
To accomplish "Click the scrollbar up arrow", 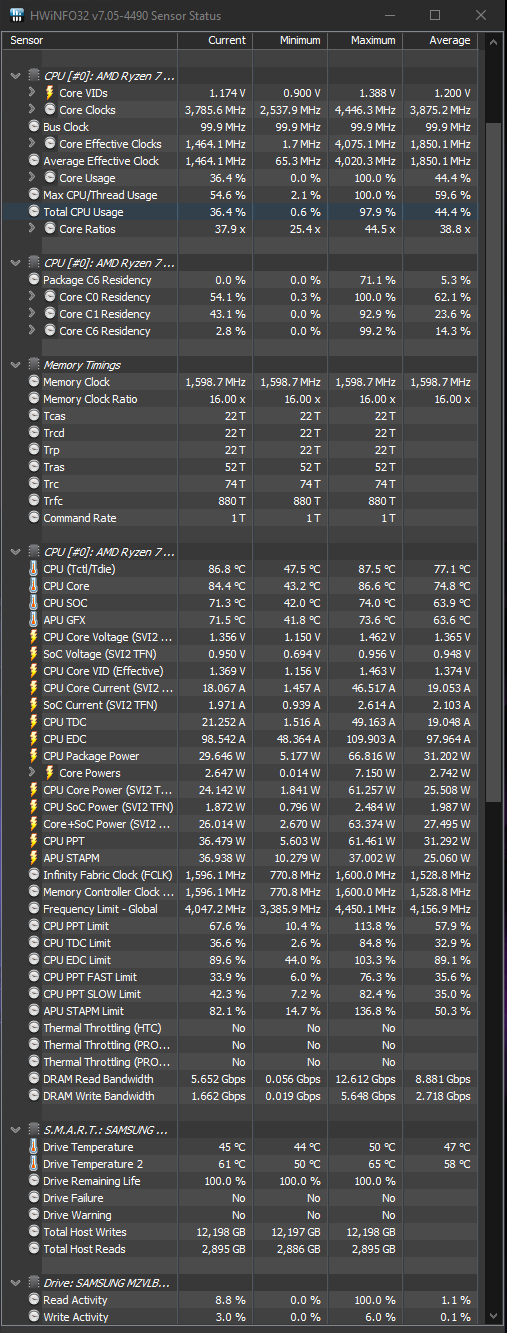I will coord(492,41).
